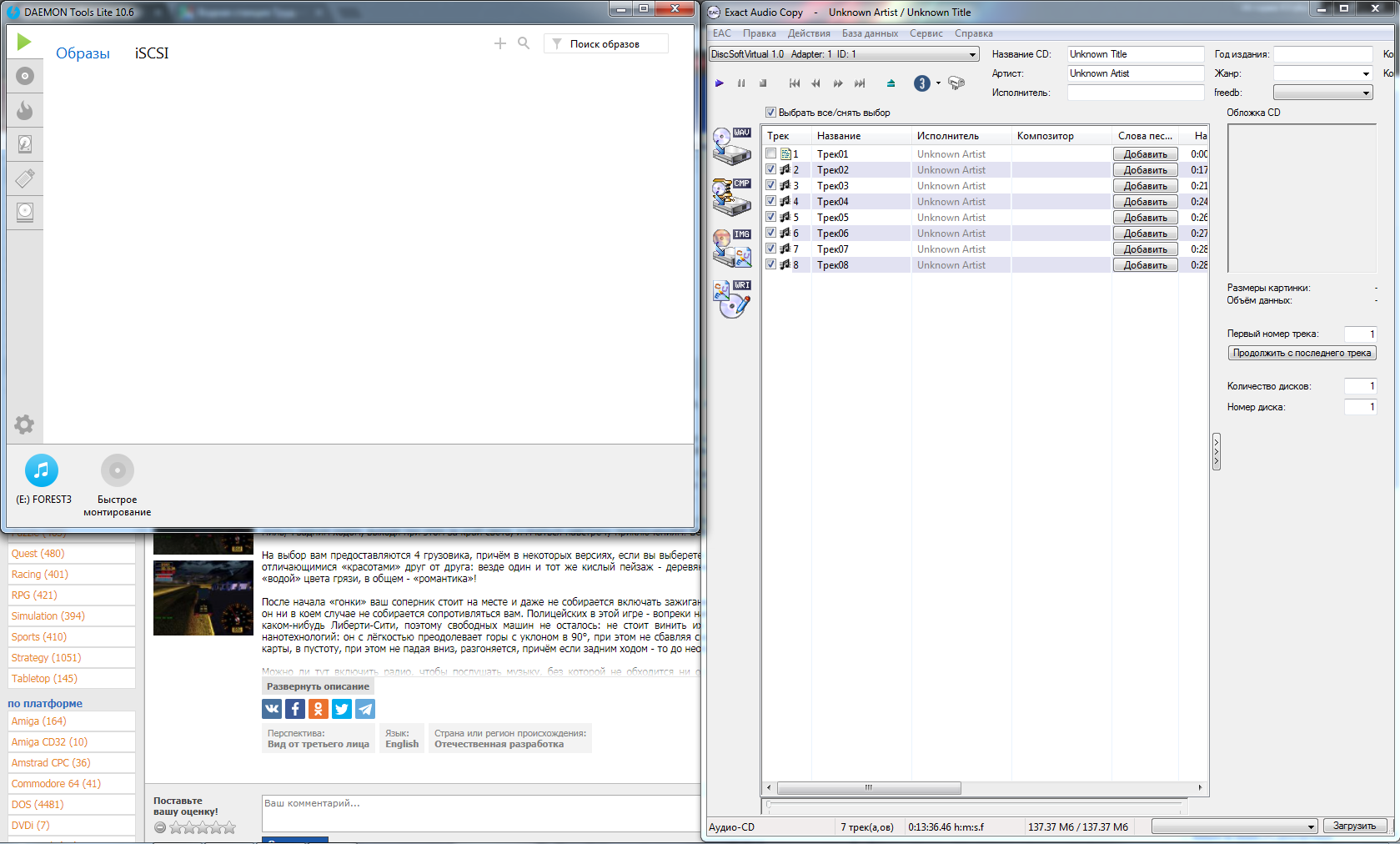The image size is (1400, 844).
Task: Click the green play icon in DAEMON Tools
Action: pos(24,42)
